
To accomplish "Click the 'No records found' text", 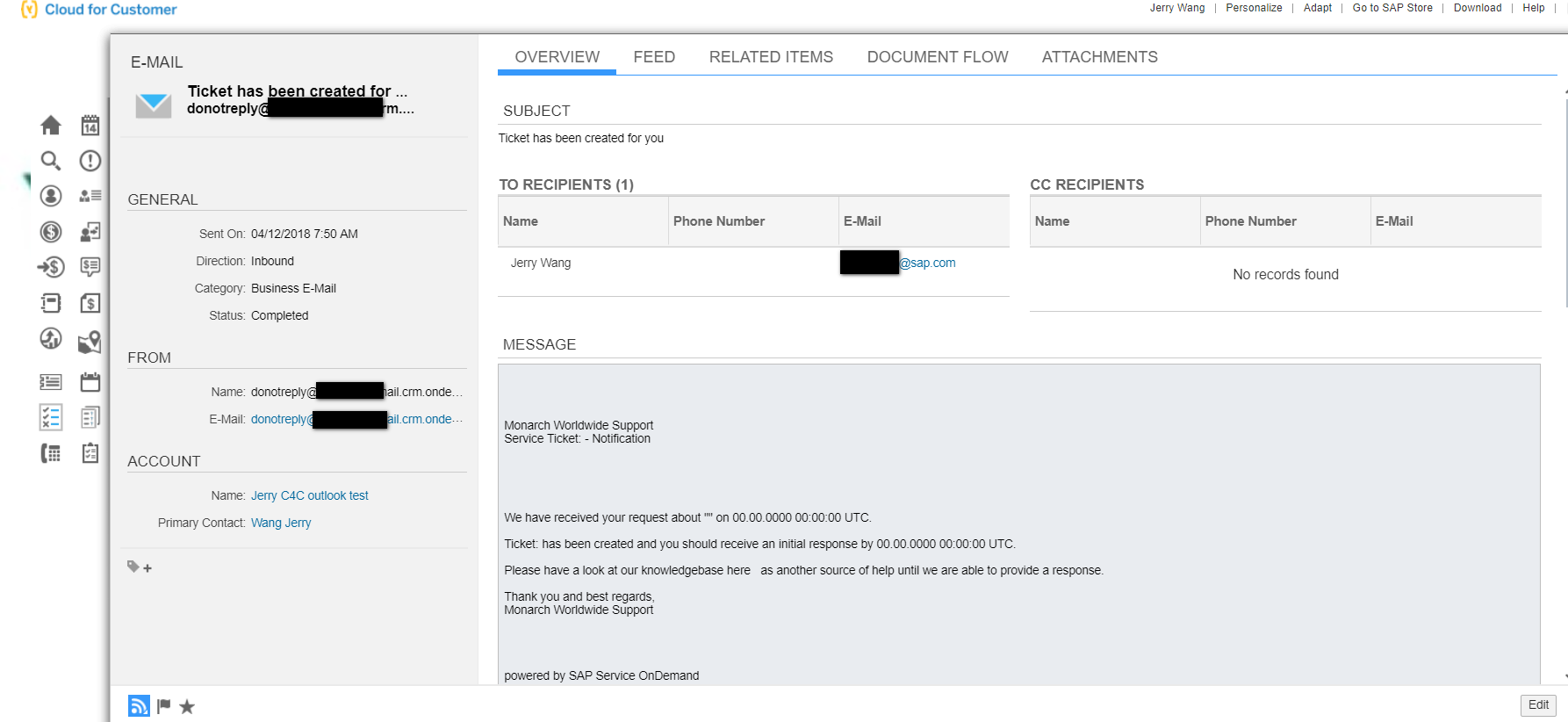I will (1285, 275).
